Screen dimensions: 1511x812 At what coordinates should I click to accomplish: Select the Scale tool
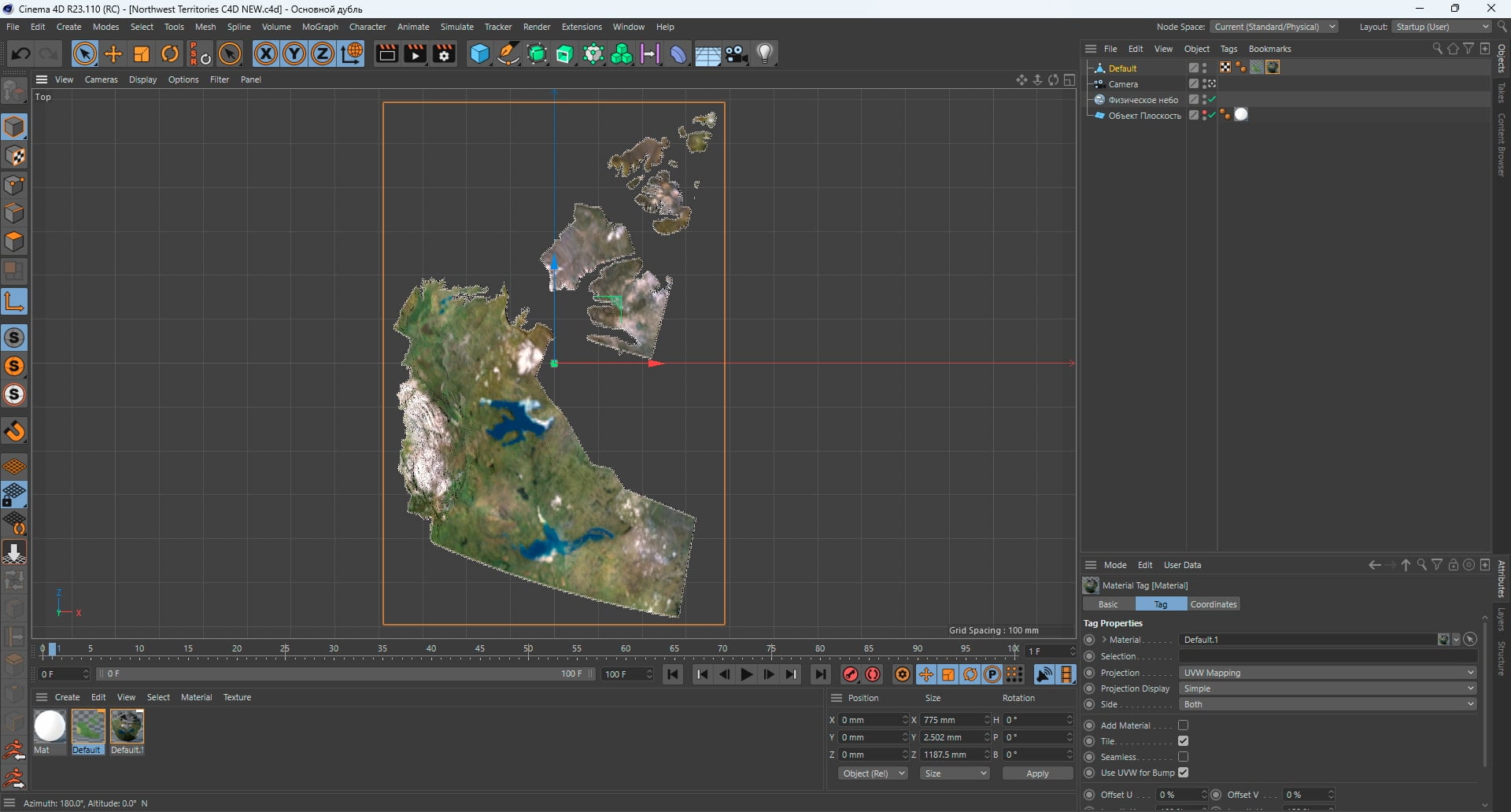pos(142,54)
